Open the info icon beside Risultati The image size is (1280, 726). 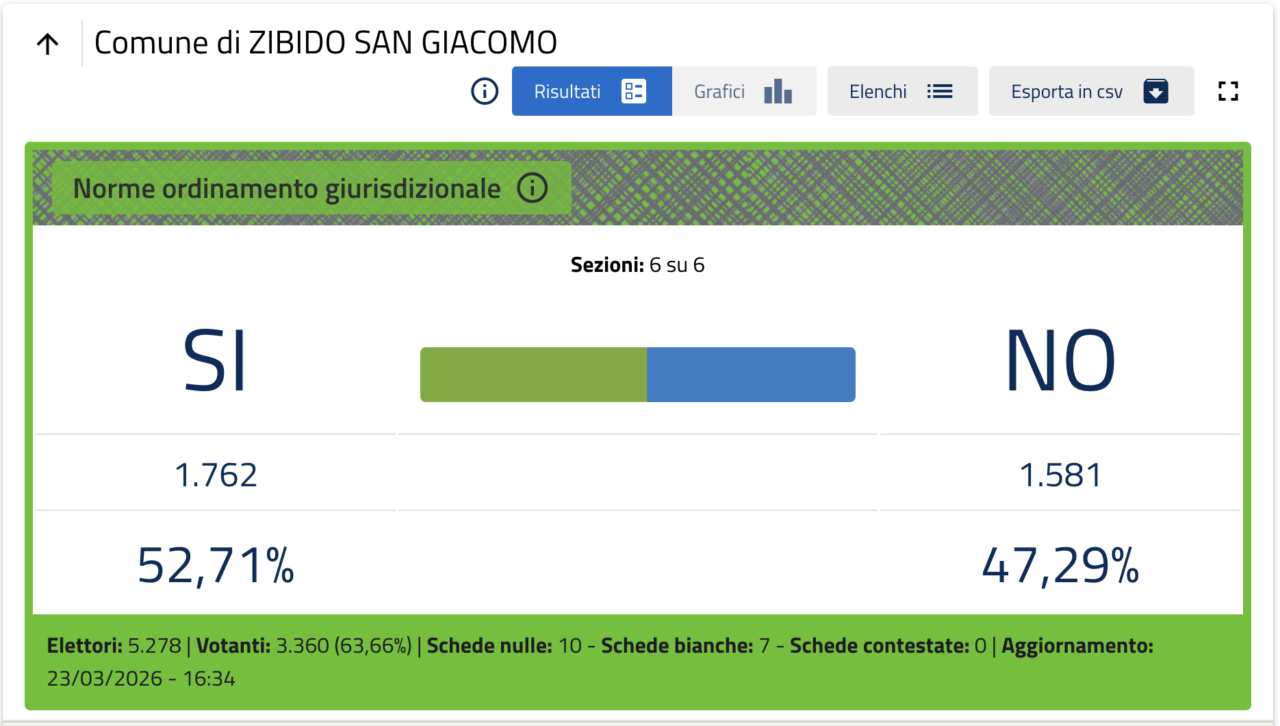click(485, 92)
